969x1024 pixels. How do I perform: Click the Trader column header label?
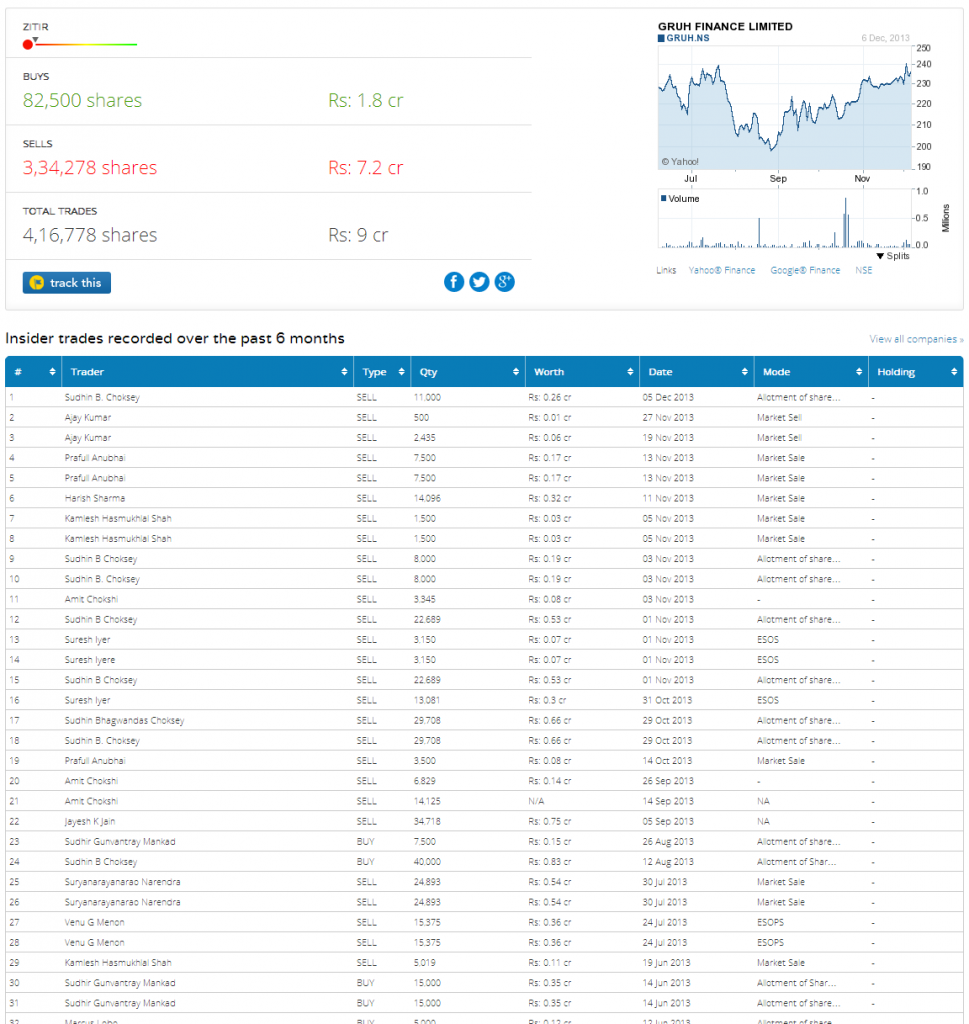click(87, 372)
